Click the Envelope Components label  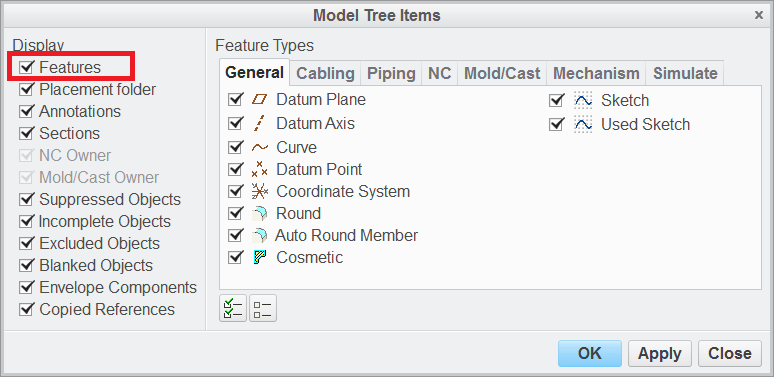[x=118, y=287]
